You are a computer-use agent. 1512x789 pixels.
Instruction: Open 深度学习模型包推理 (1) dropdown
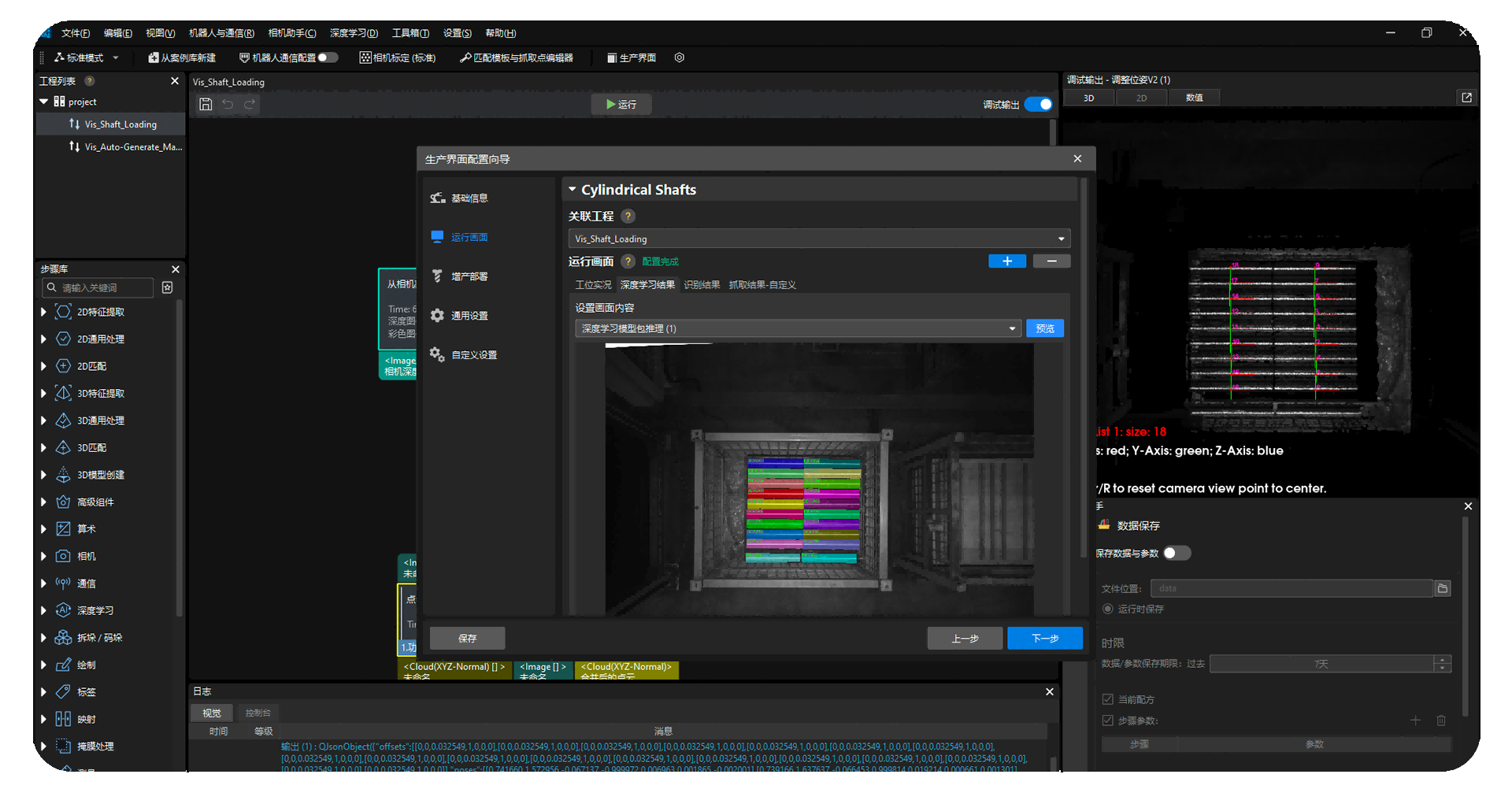coord(798,328)
